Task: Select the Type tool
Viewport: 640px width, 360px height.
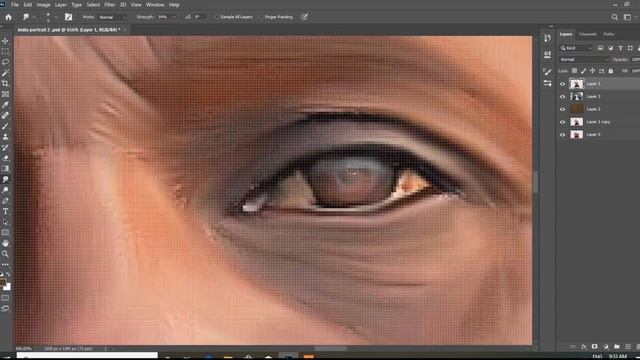Action: (x=5, y=211)
